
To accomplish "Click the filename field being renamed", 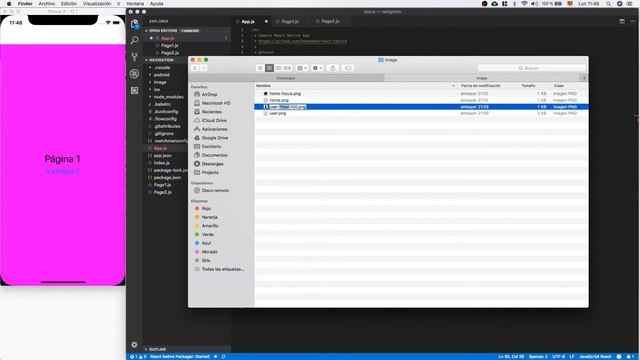I will click(x=288, y=107).
